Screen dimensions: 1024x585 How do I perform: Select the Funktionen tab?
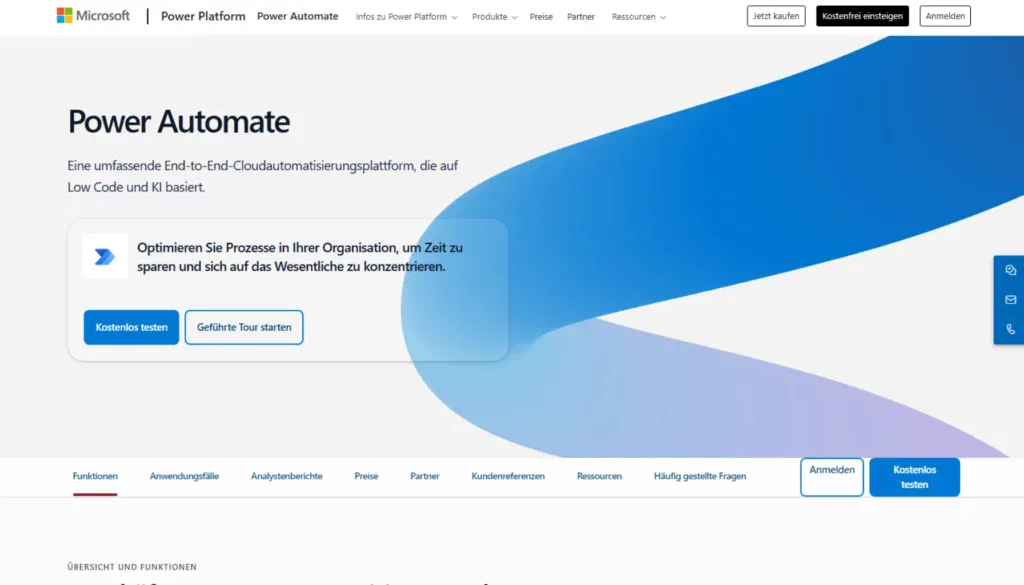tap(95, 476)
